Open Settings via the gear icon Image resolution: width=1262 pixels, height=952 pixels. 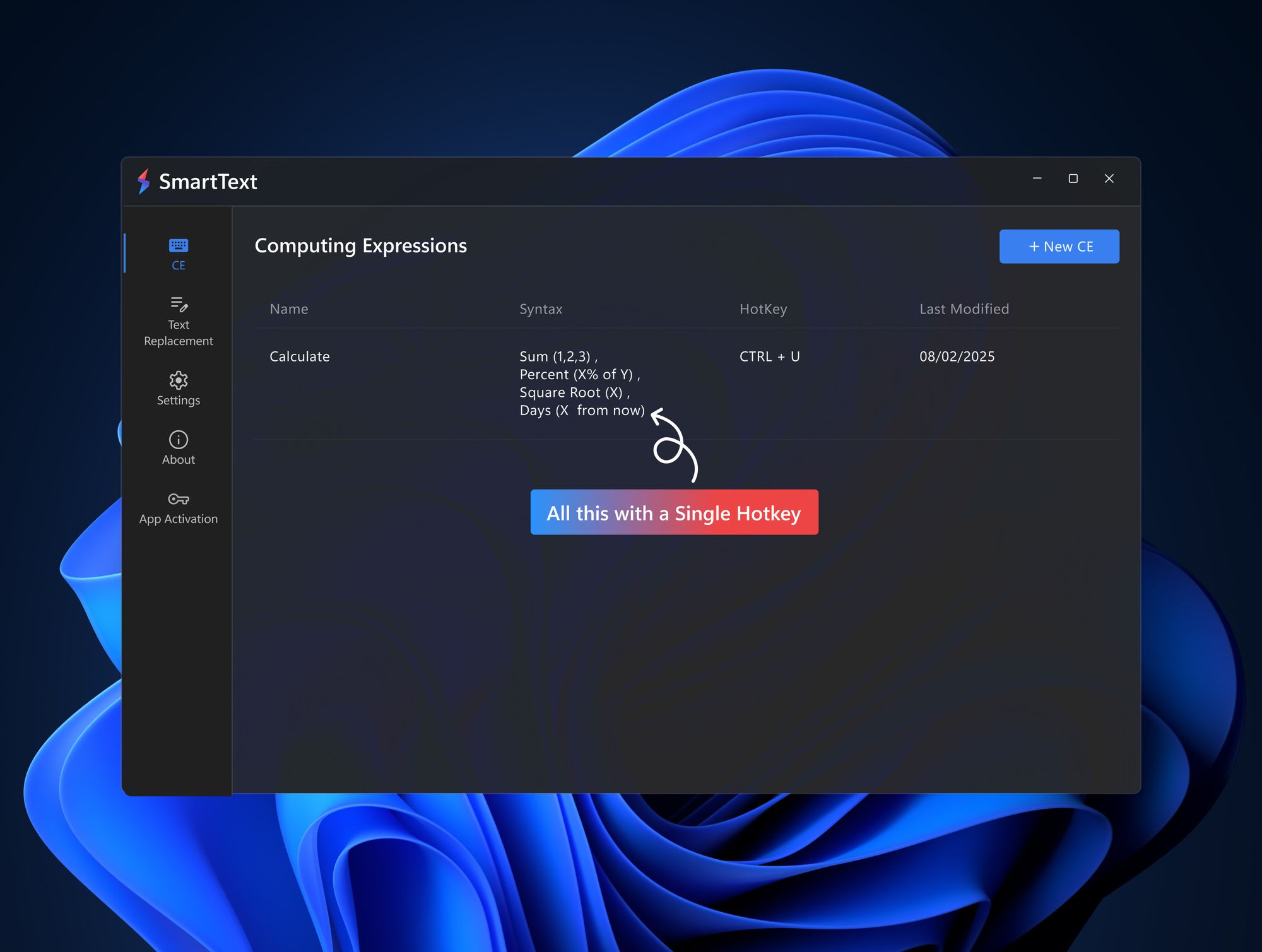179,380
